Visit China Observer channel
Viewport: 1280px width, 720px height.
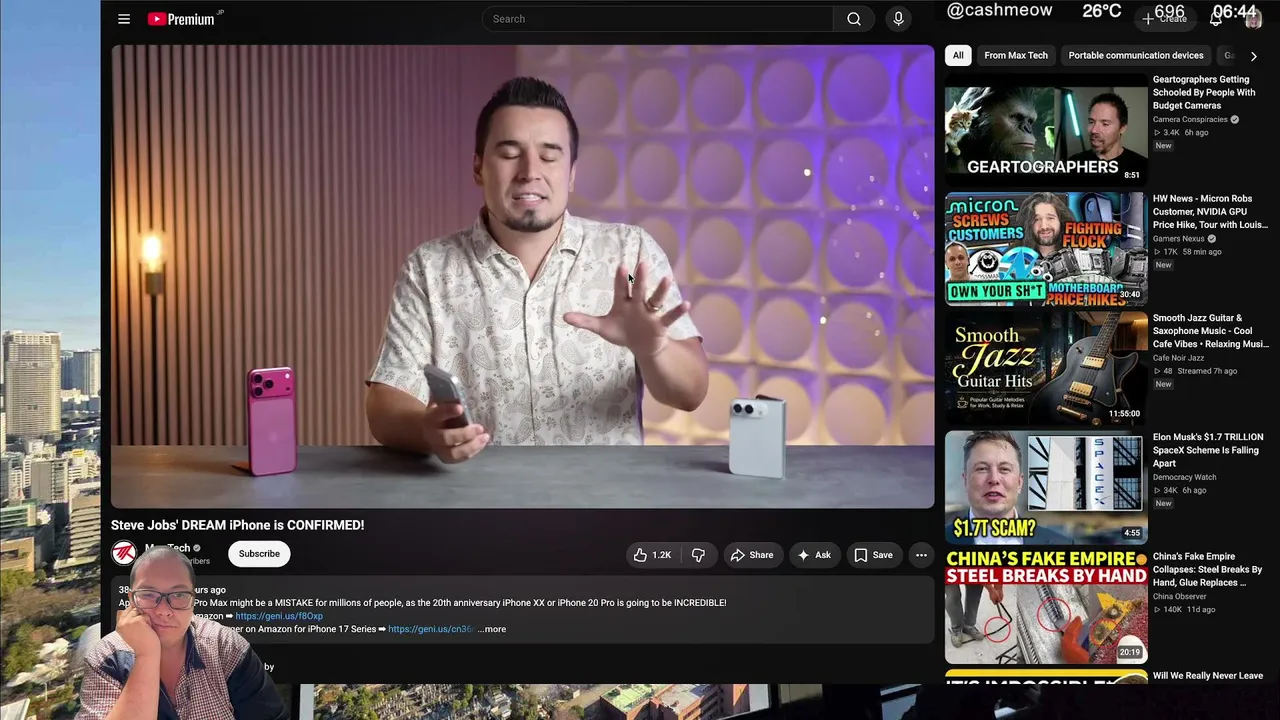point(1181,596)
